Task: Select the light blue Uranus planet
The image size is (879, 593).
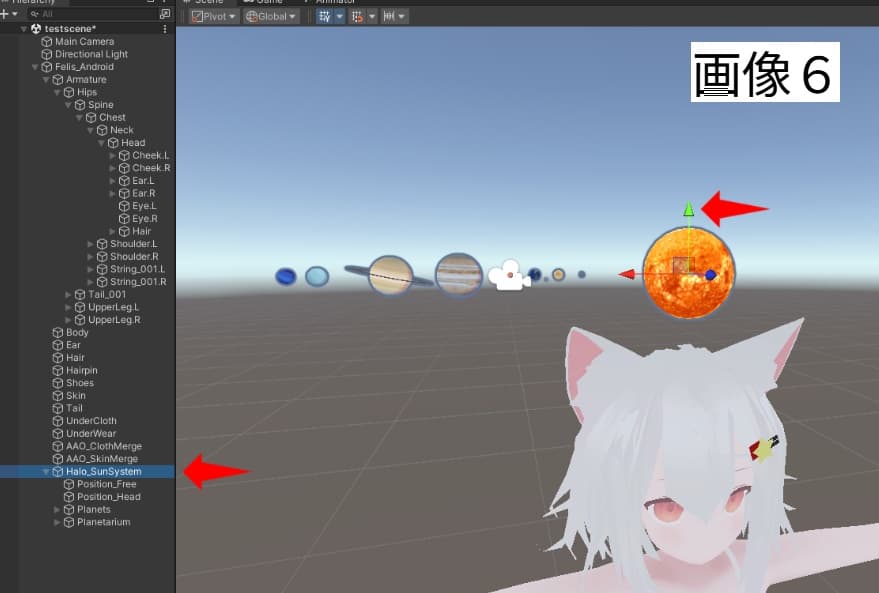Action: (317, 276)
